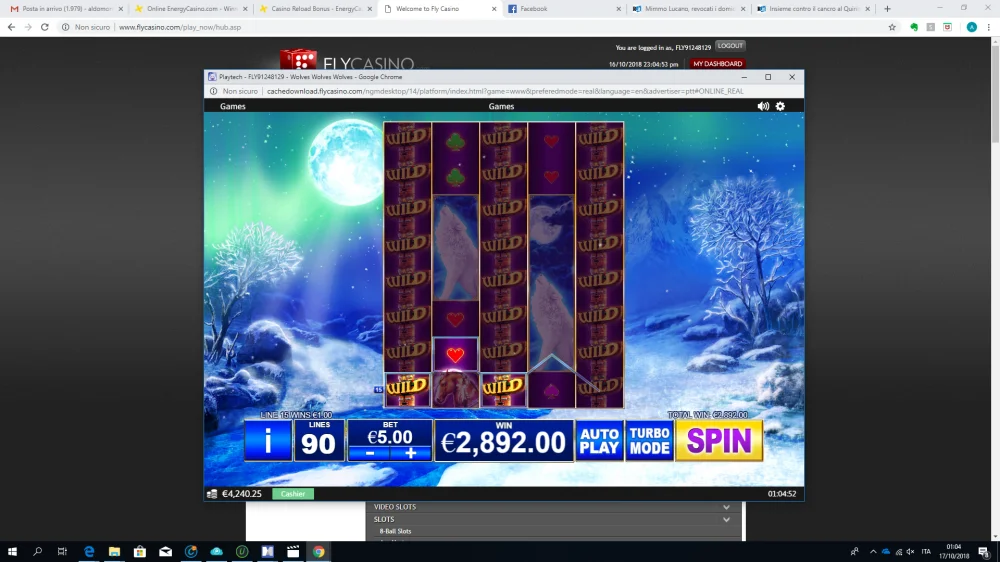1000x562 pixels.
Task: Open Task View on taskbar
Action: (x=62, y=552)
